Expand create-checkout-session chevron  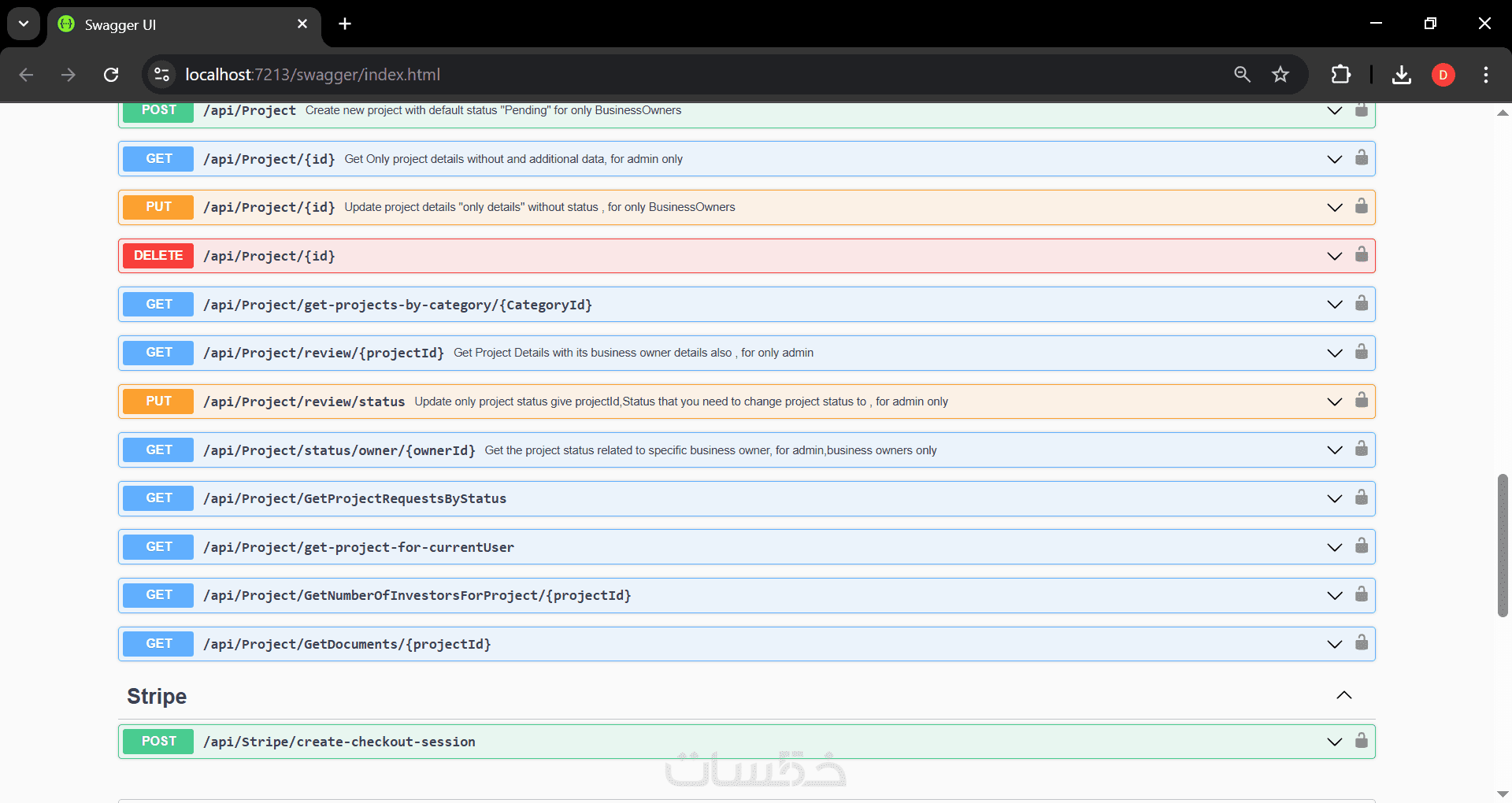tap(1334, 742)
